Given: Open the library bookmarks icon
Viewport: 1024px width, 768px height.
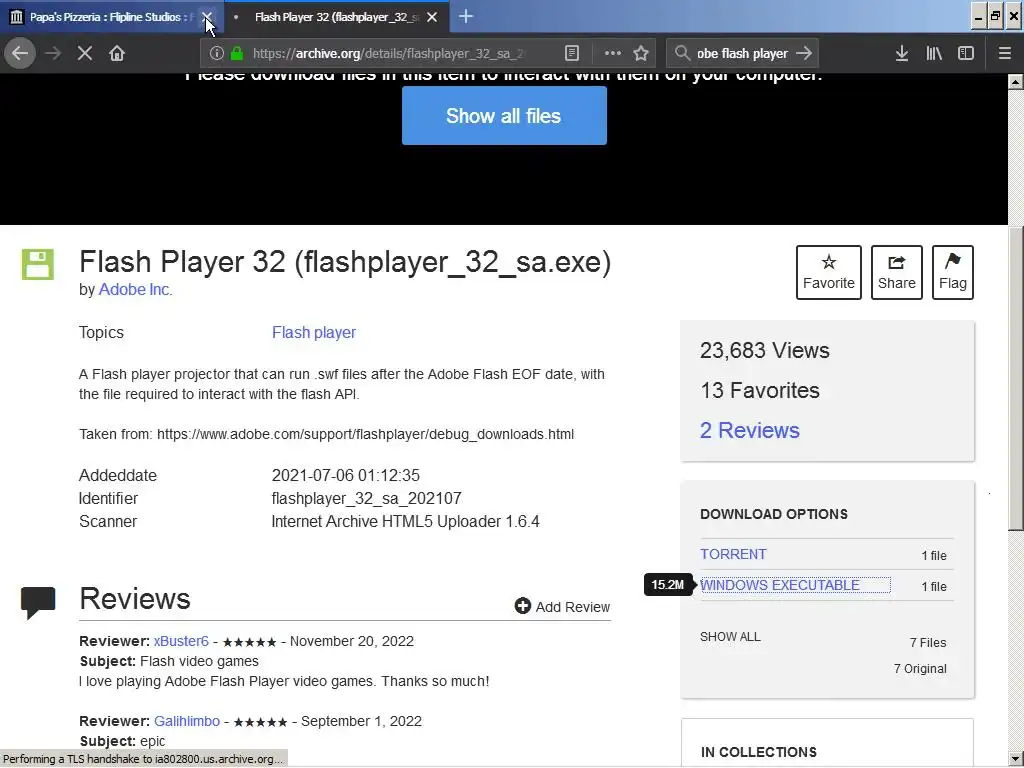Looking at the screenshot, I should [934, 54].
